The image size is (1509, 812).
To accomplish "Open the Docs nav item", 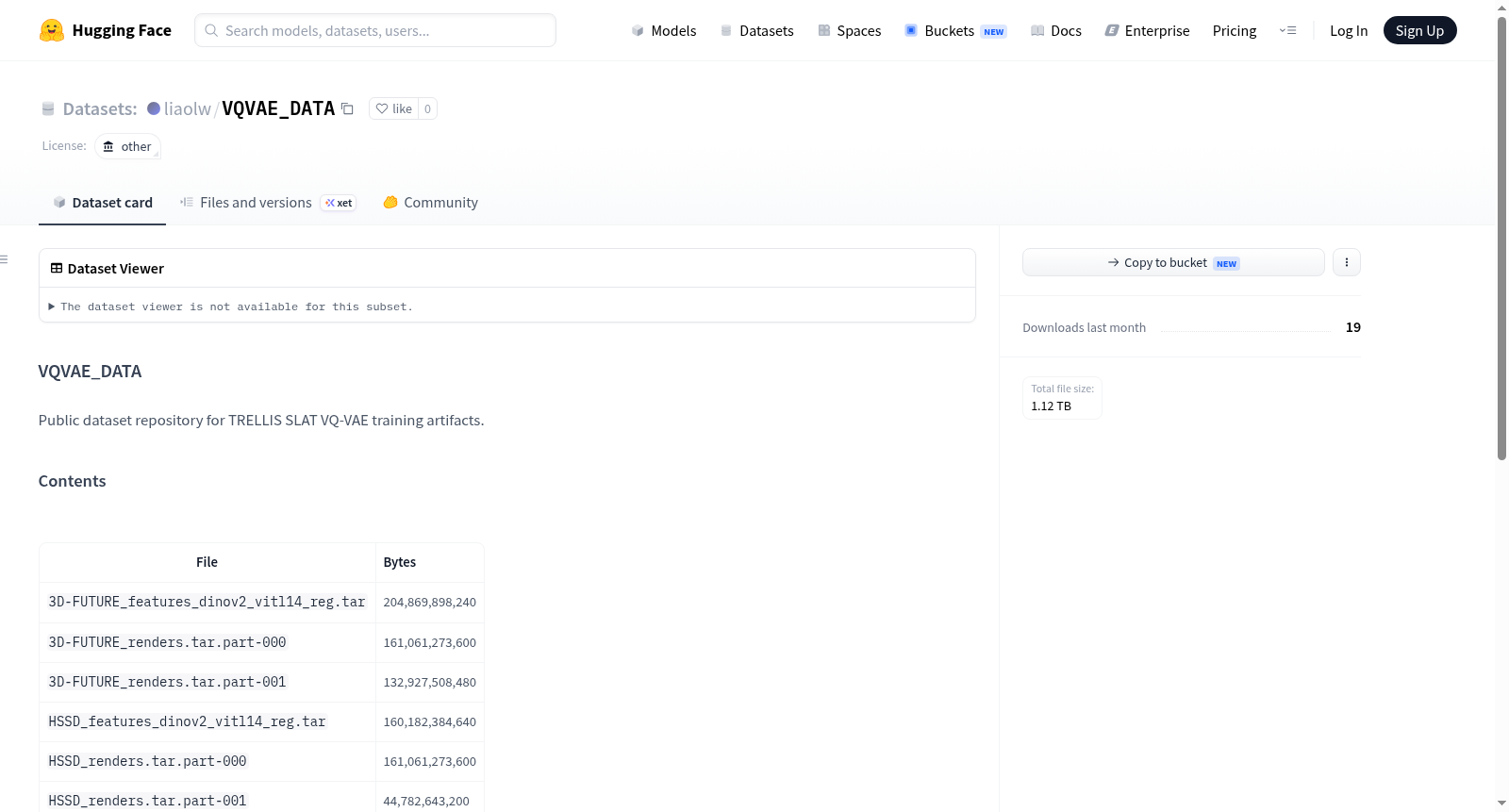I will tap(1056, 30).
